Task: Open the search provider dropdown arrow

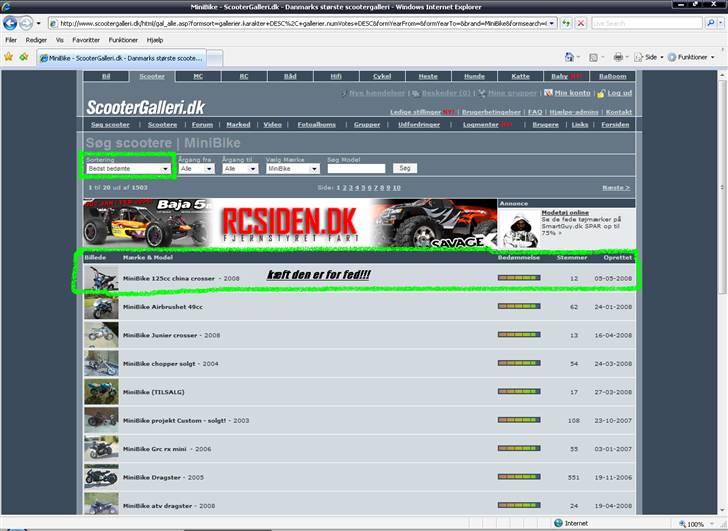Action: [721, 23]
